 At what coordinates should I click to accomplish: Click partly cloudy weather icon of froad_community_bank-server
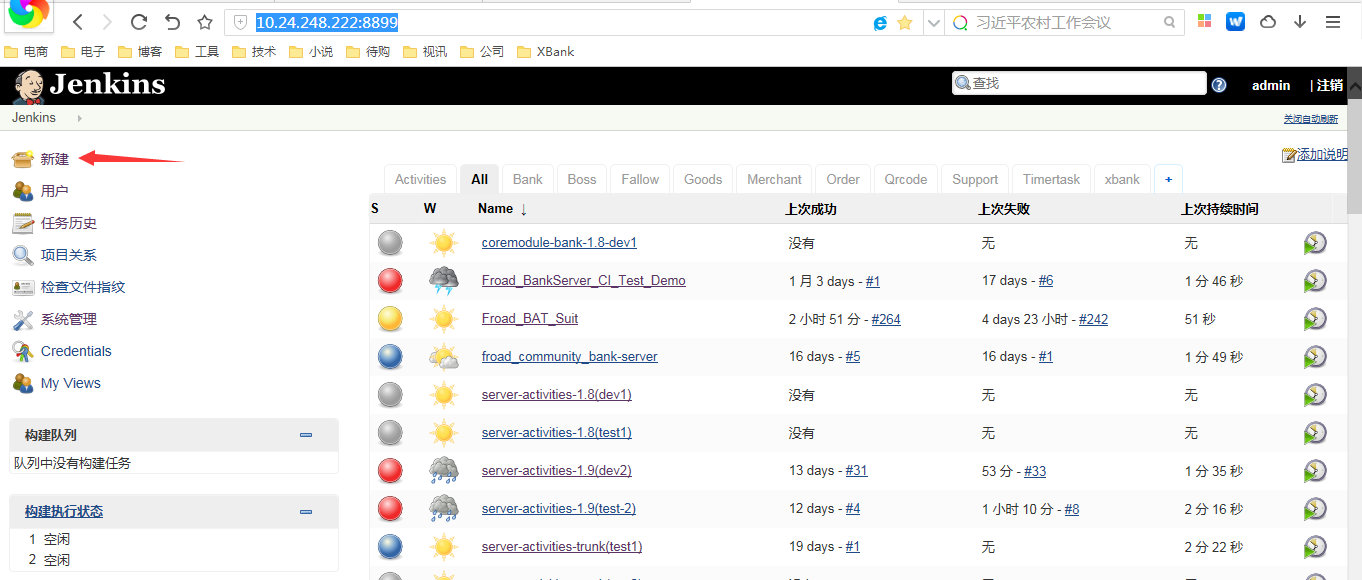[444, 357]
